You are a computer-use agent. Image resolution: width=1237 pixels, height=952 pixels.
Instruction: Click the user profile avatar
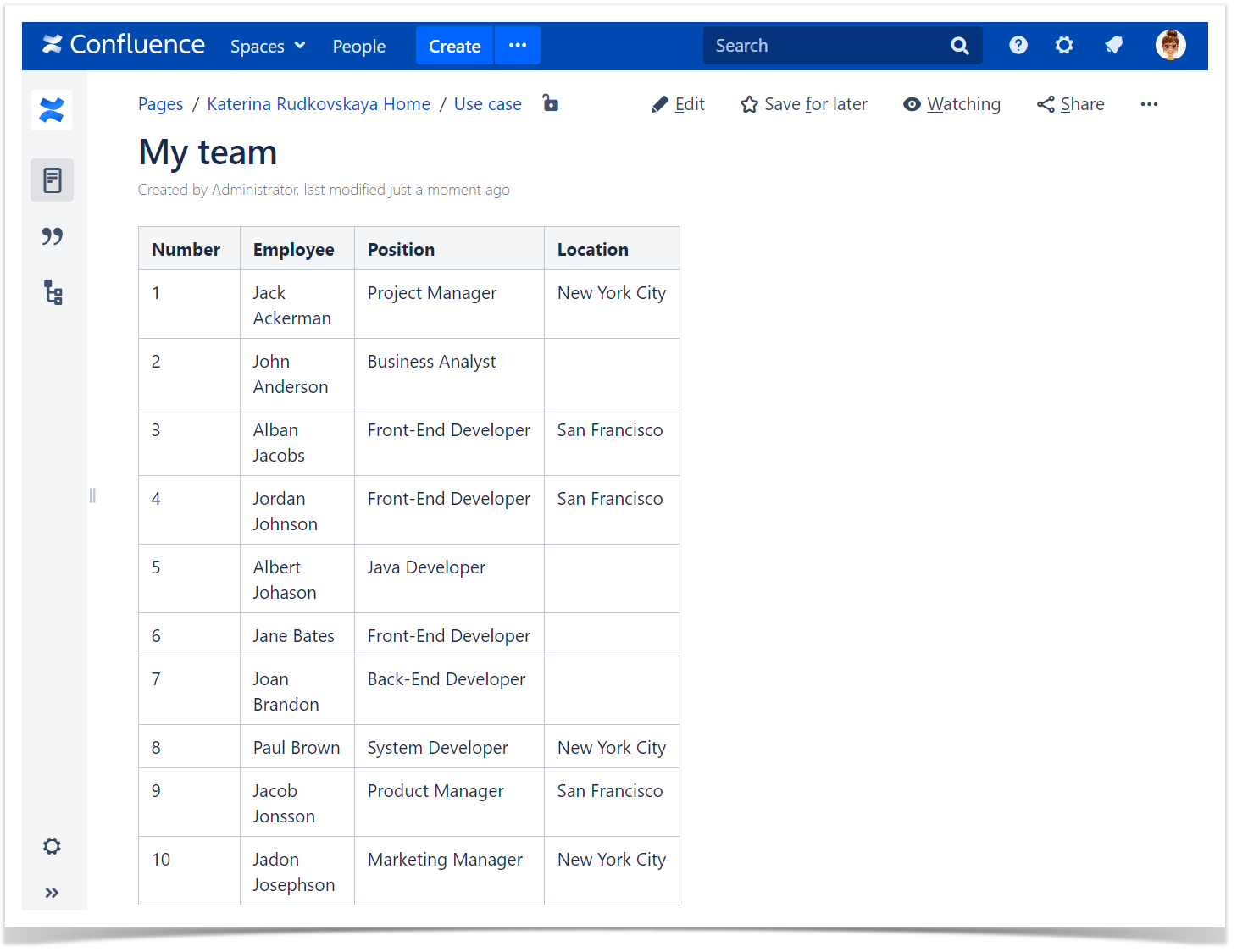coord(1170,46)
